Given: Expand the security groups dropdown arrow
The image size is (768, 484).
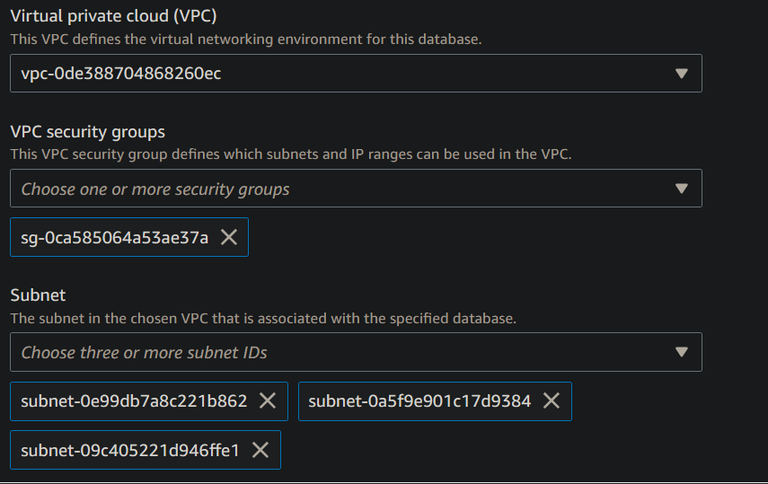Looking at the screenshot, I should [x=682, y=188].
